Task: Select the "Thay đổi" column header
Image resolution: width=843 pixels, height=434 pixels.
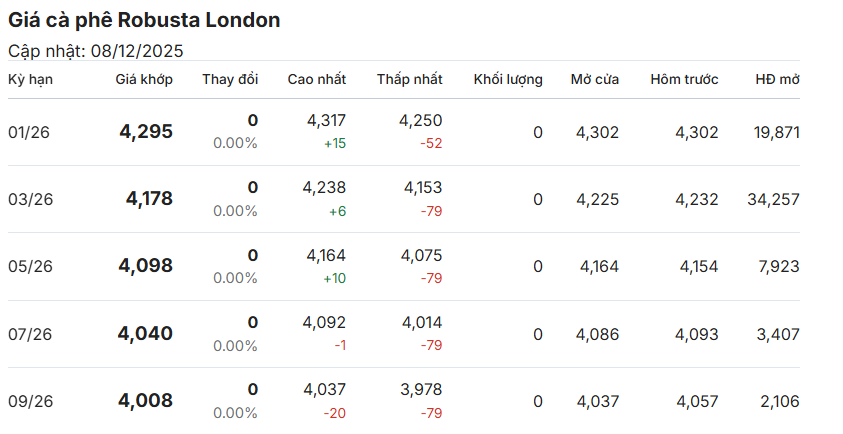Action: pos(230,79)
